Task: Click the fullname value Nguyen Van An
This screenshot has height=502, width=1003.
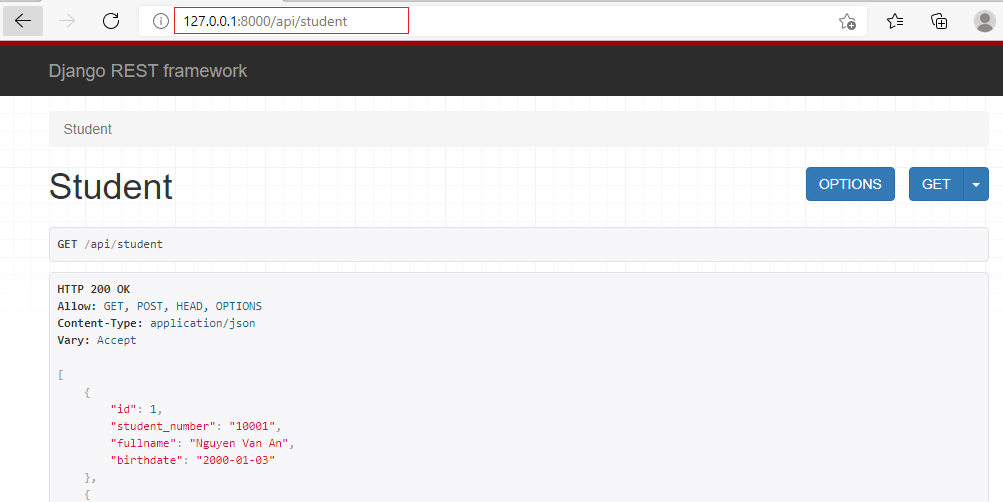Action: (245, 443)
